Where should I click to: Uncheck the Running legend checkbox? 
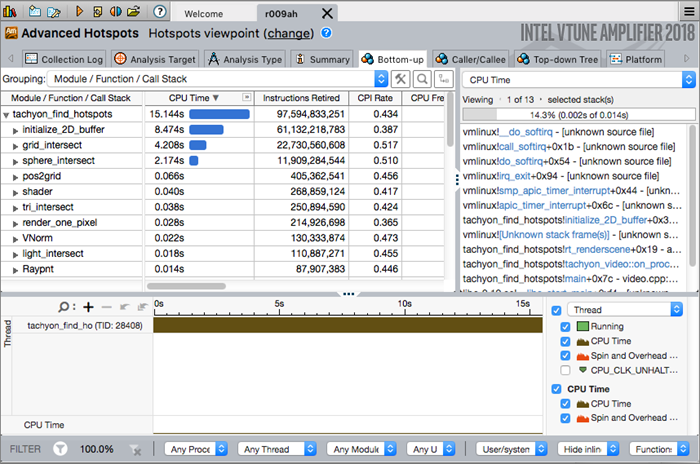pos(568,326)
